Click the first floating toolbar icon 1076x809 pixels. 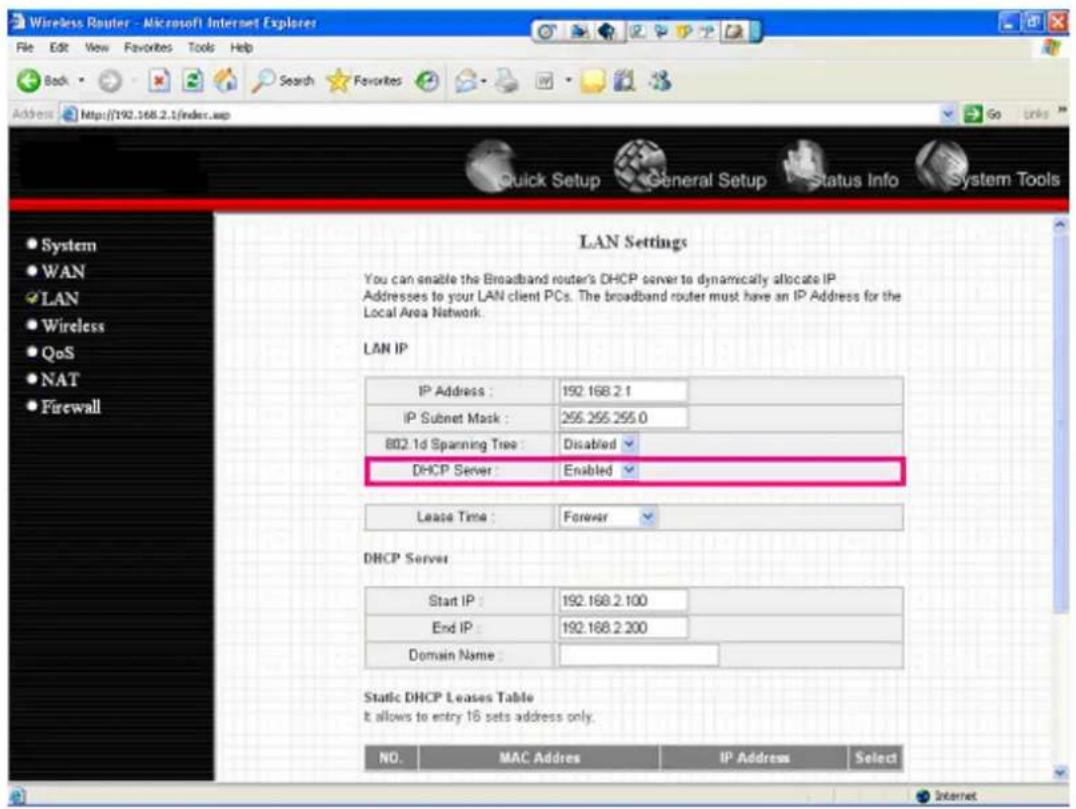(546, 32)
